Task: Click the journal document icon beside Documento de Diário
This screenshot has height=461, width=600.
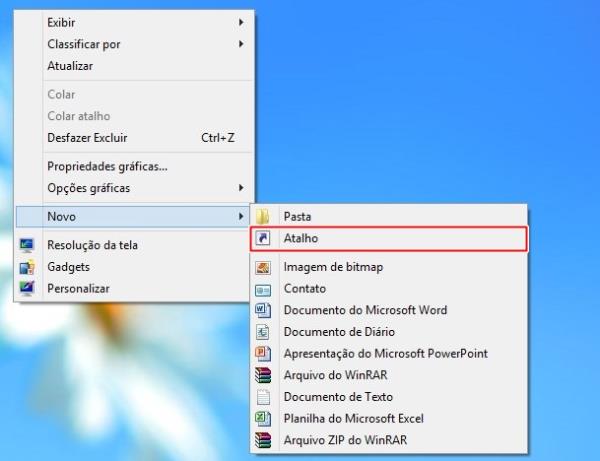Action: tap(263, 332)
